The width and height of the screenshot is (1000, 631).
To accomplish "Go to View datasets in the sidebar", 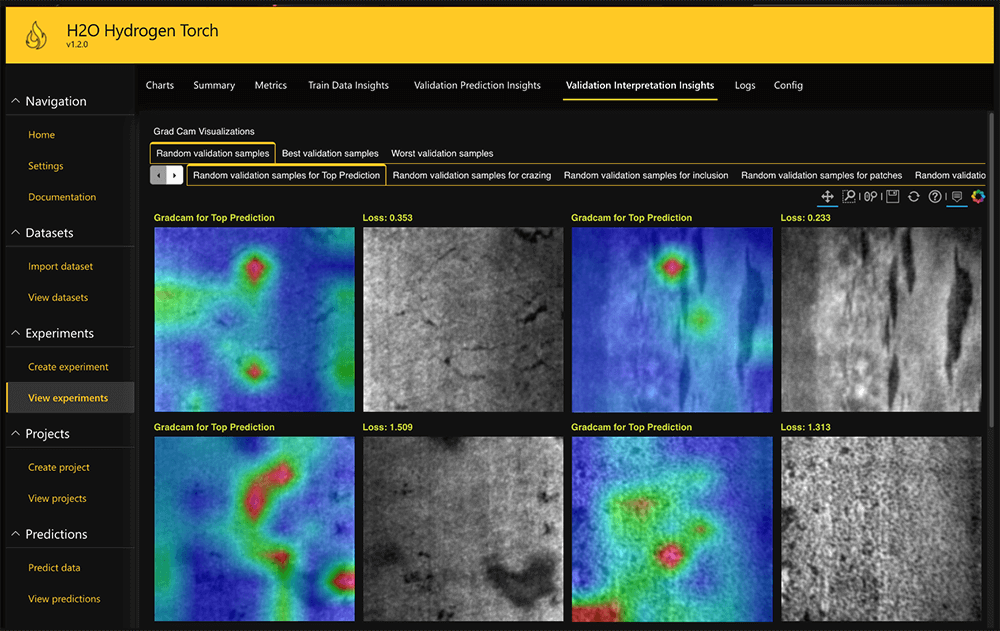I will point(60,297).
